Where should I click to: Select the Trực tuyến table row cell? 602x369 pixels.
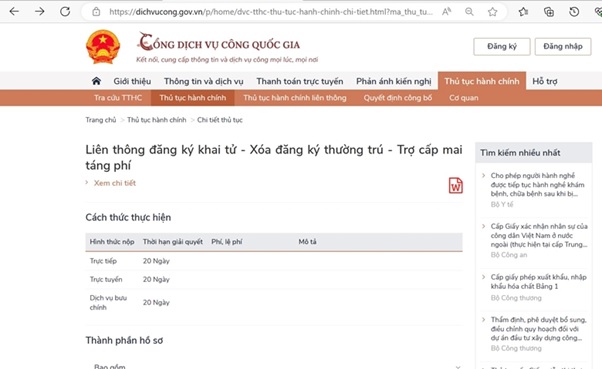pyautogui.click(x=106, y=280)
